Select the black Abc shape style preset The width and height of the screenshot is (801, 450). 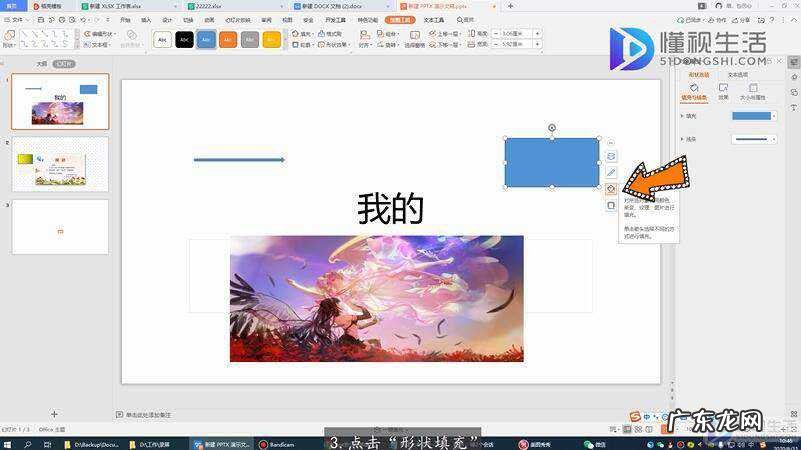pyautogui.click(x=184, y=39)
